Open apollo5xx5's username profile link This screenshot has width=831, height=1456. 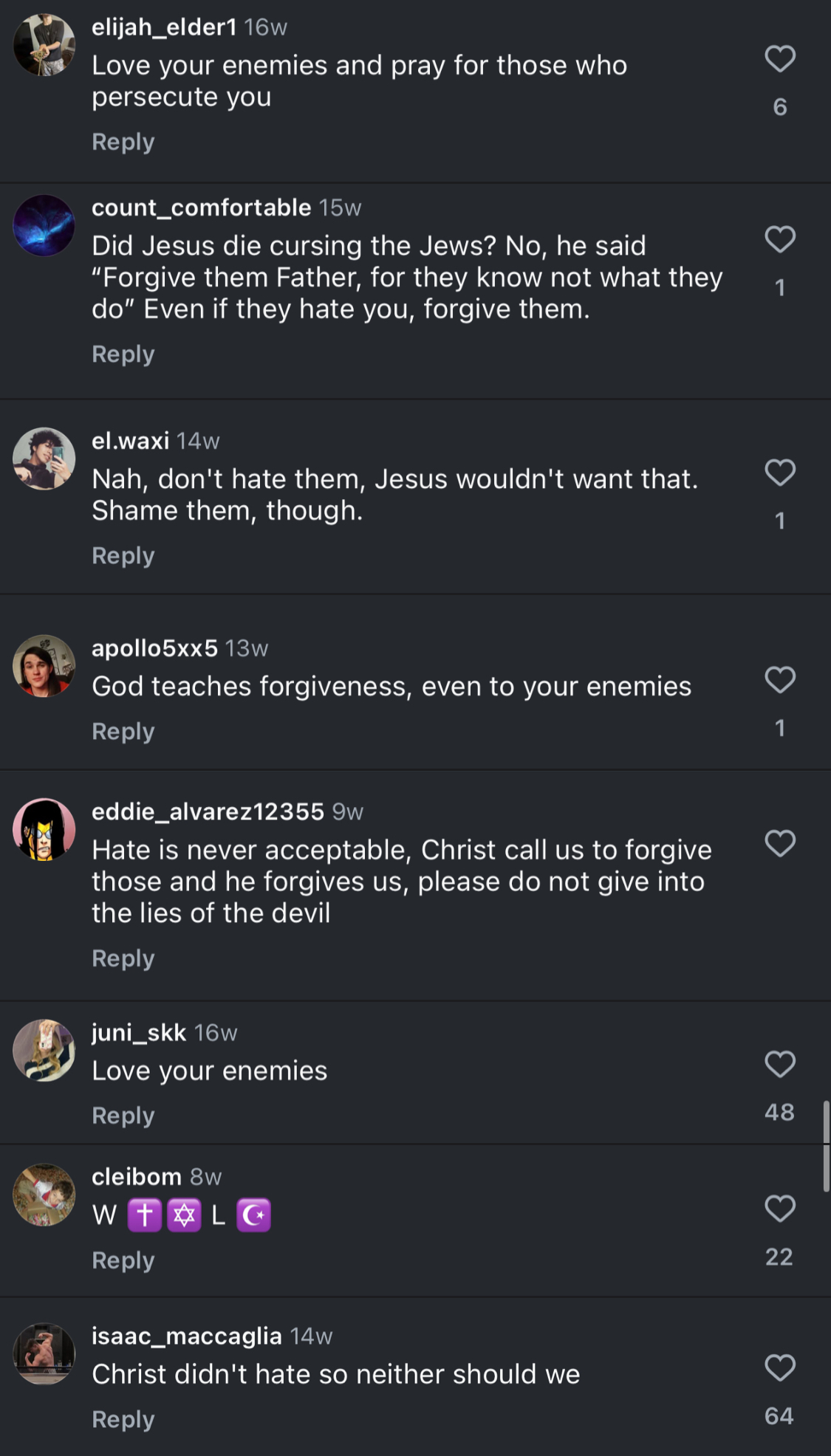point(154,648)
